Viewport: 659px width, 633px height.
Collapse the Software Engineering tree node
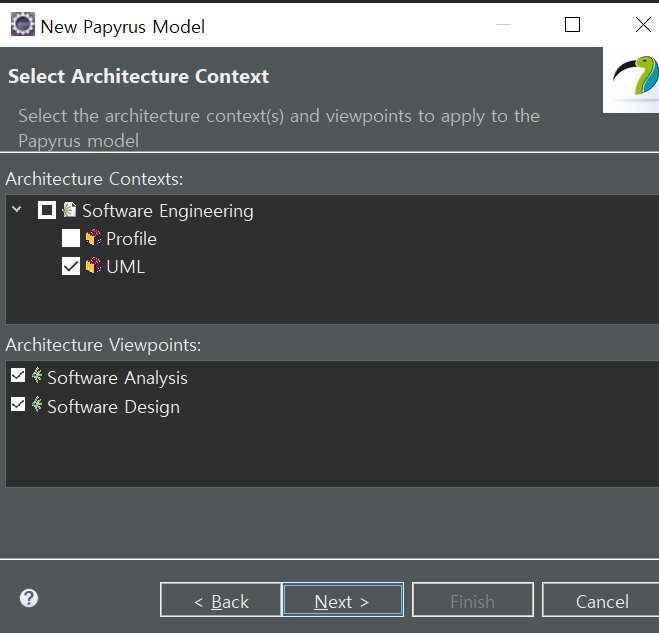(17, 209)
